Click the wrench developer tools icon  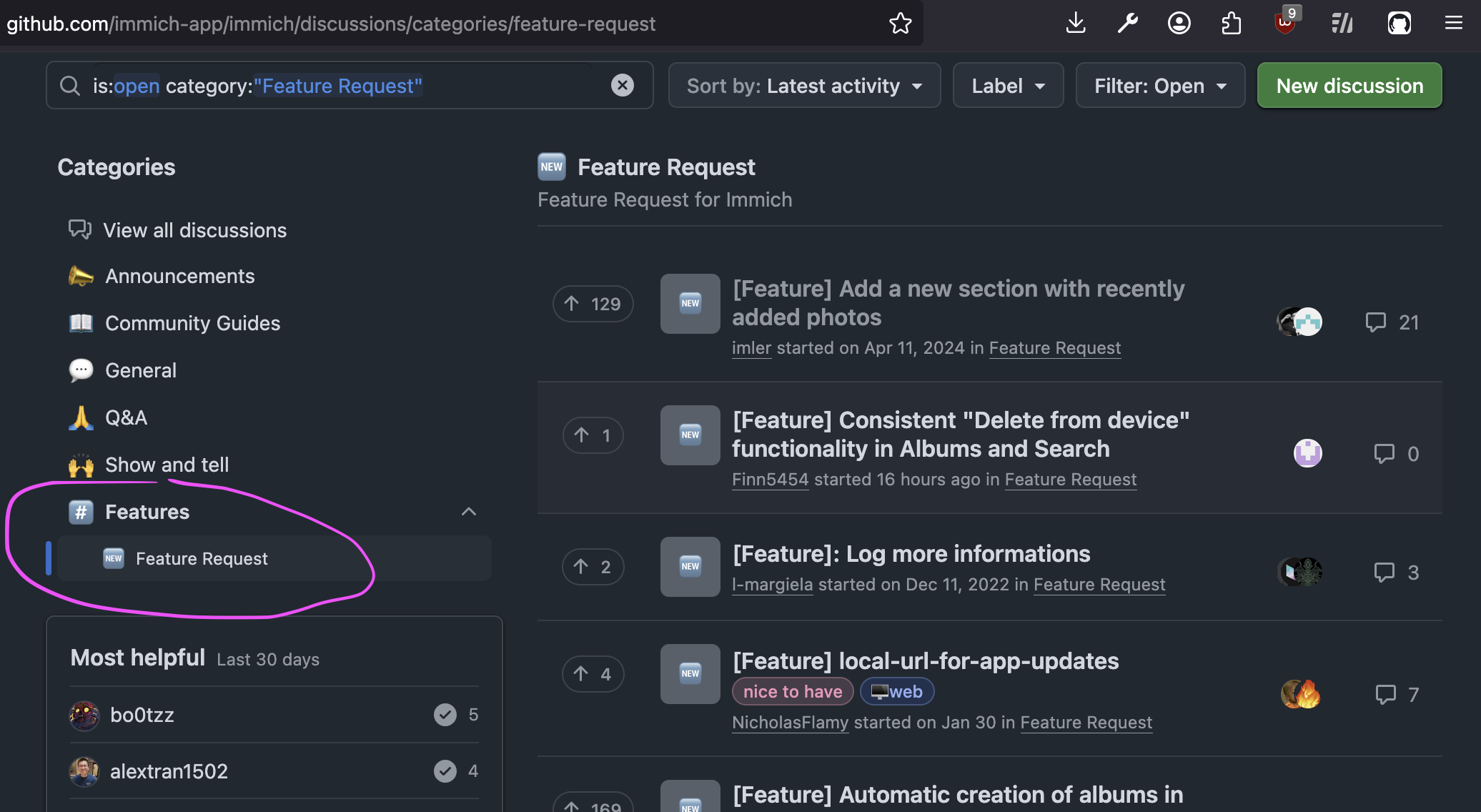pos(1127,24)
